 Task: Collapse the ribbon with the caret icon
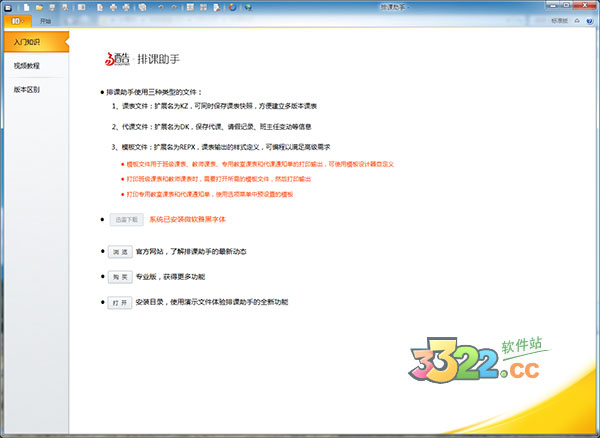click(577, 21)
